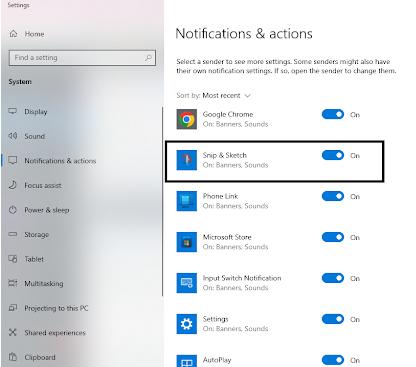Switch off the Settings sender toggle

tap(333, 319)
